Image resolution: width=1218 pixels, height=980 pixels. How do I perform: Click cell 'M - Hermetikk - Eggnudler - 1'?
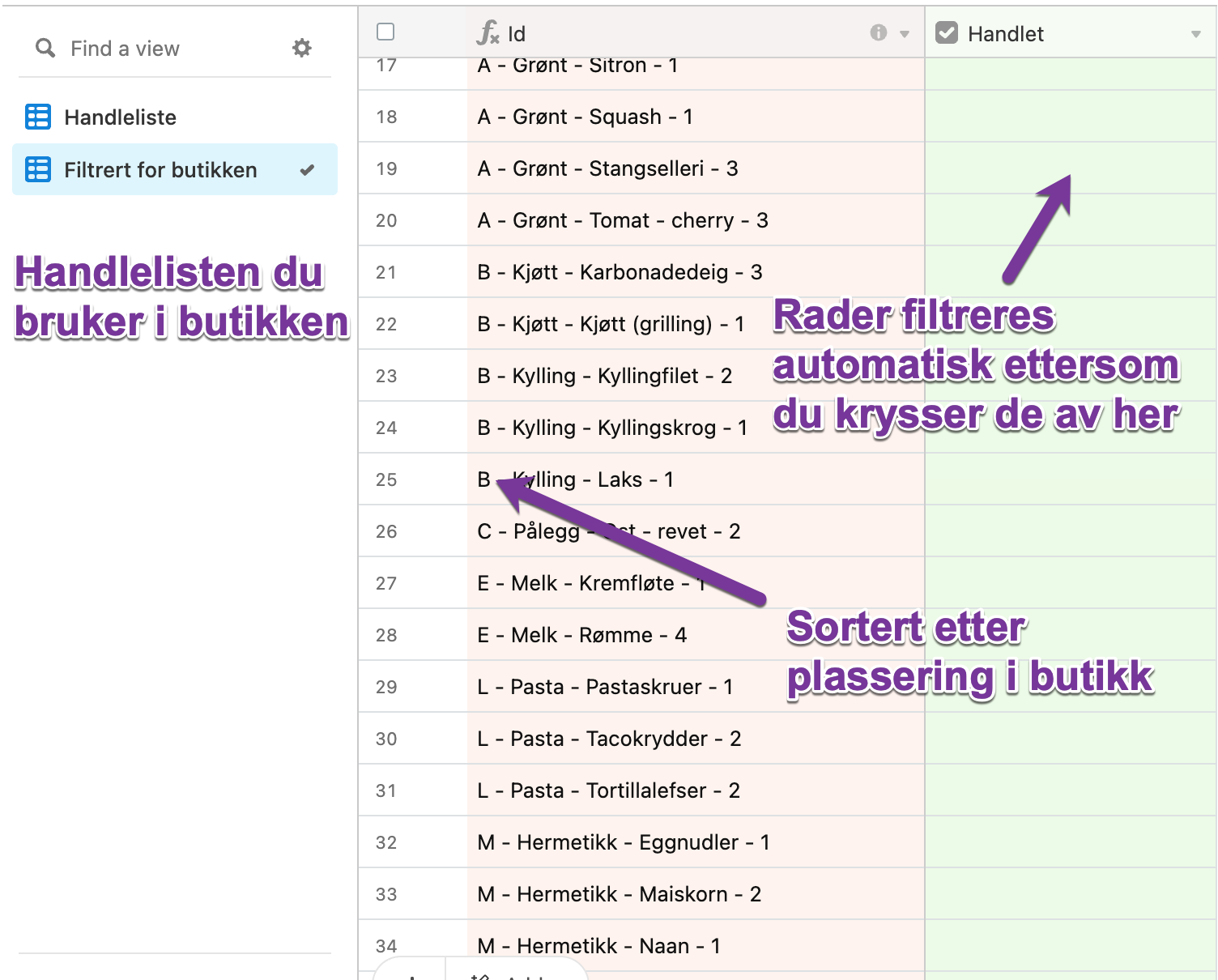click(696, 842)
